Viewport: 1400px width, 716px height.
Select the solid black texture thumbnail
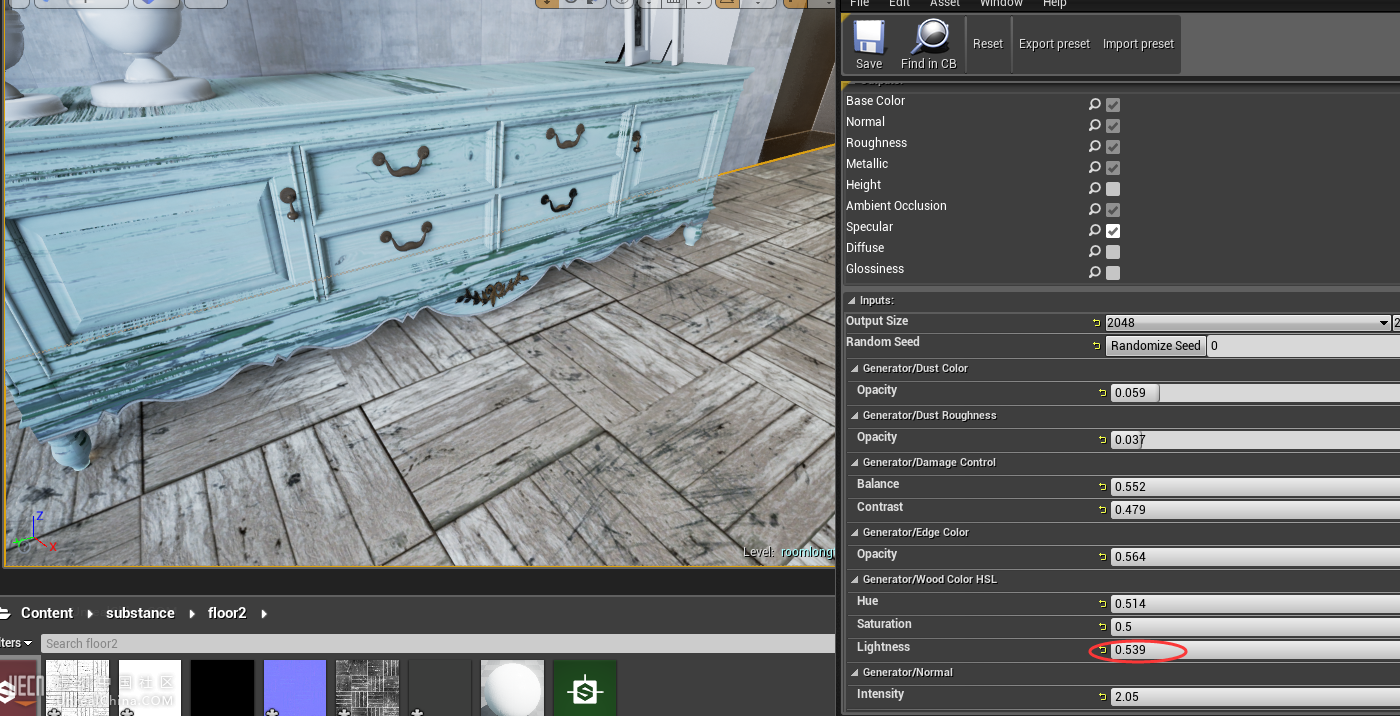223,688
